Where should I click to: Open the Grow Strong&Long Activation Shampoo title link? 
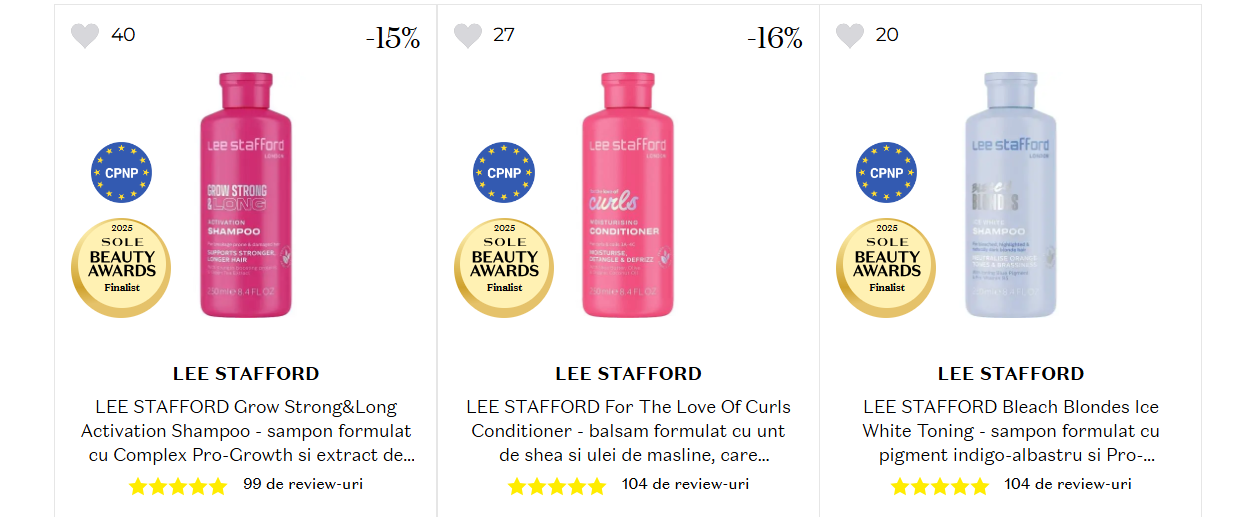pyautogui.click(x=246, y=431)
